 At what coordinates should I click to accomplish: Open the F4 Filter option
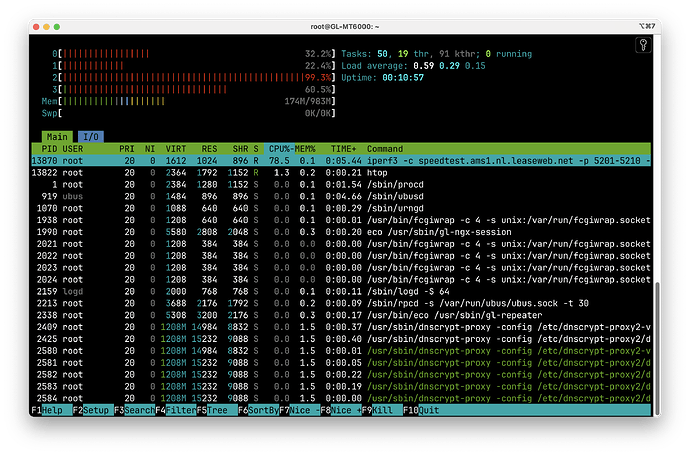pyautogui.click(x=176, y=410)
